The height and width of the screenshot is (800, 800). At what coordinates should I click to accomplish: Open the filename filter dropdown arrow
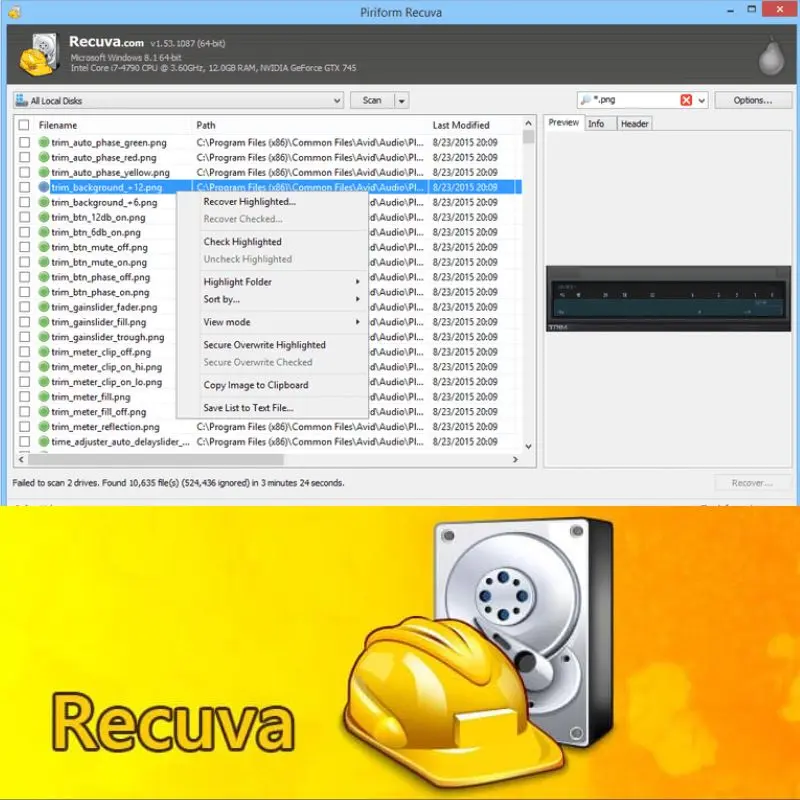pos(702,101)
